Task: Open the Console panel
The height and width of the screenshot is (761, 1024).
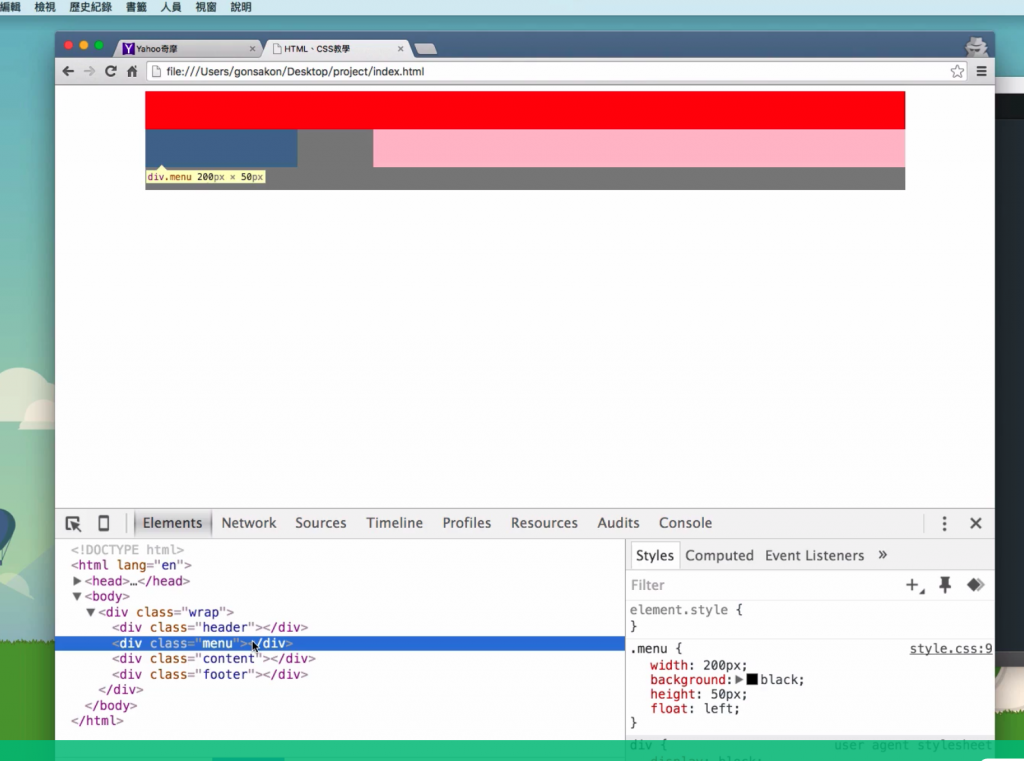Action: click(685, 523)
